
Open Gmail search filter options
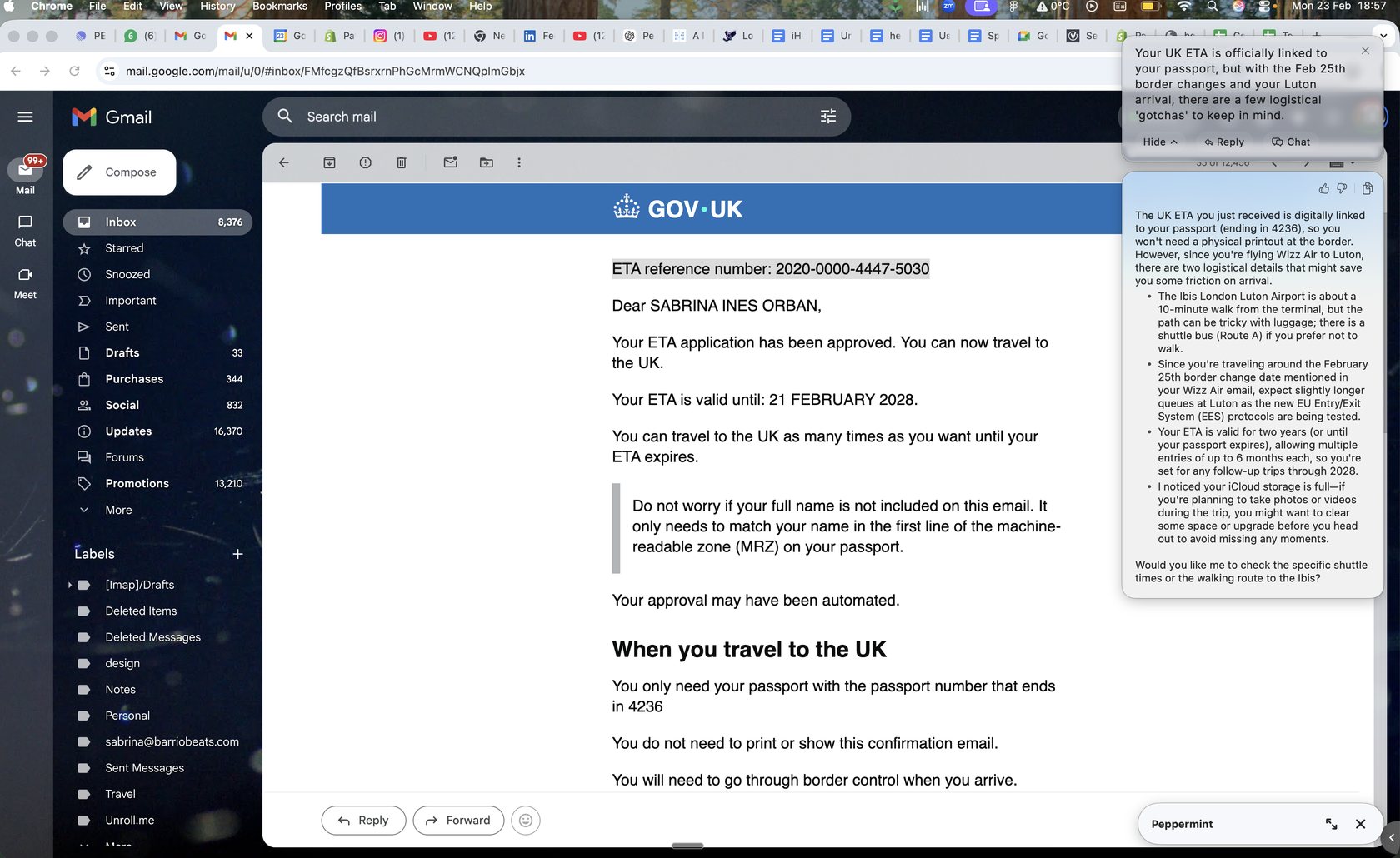click(x=827, y=117)
